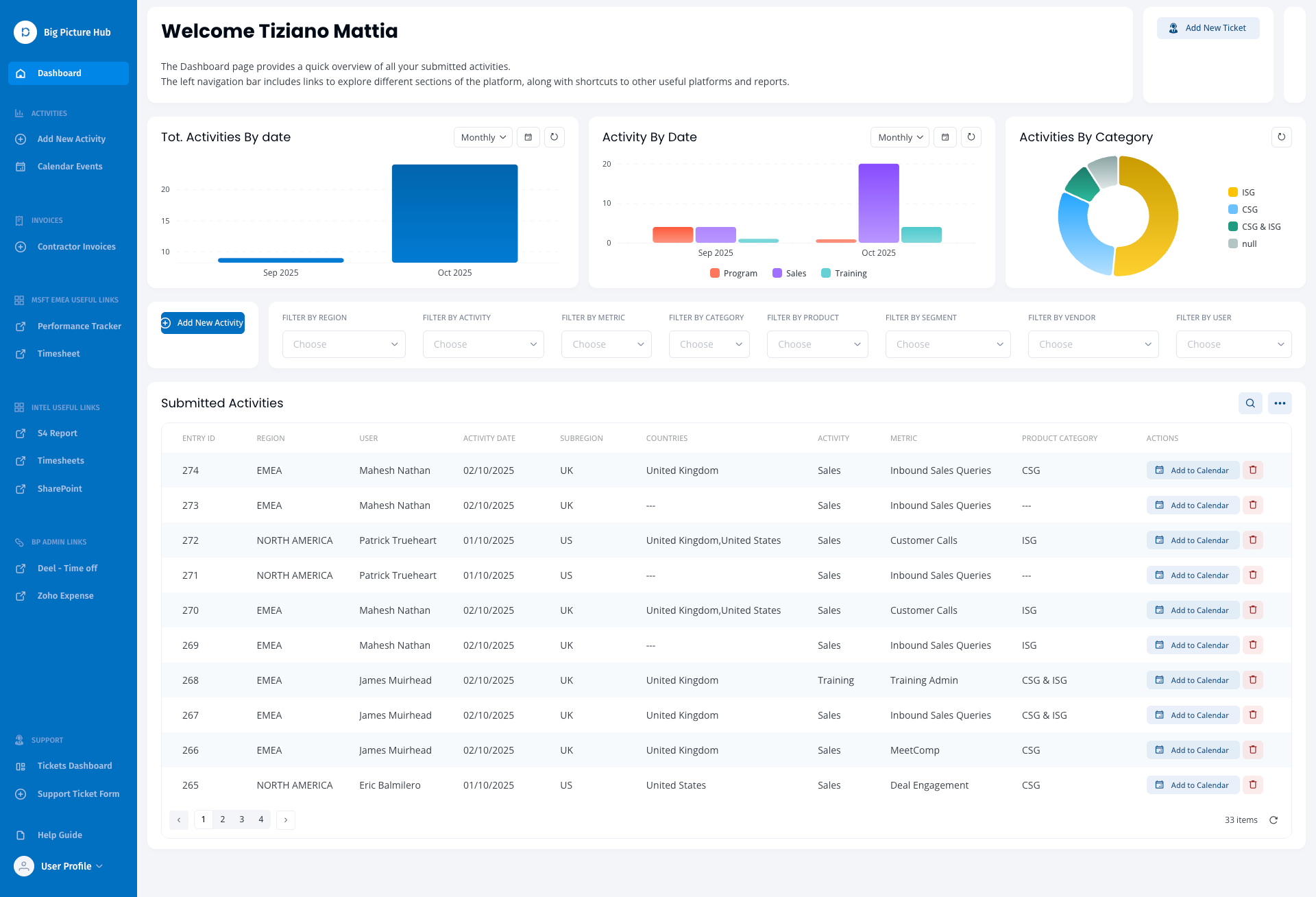Viewport: 1316px width, 897px height.
Task: Click the search icon in Submitted Activities
Action: click(1250, 403)
